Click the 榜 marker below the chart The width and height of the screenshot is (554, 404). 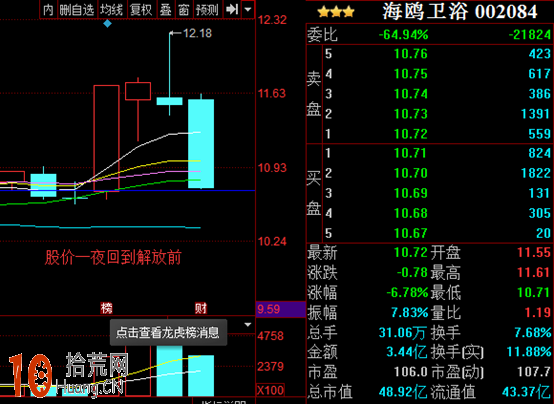106,308
